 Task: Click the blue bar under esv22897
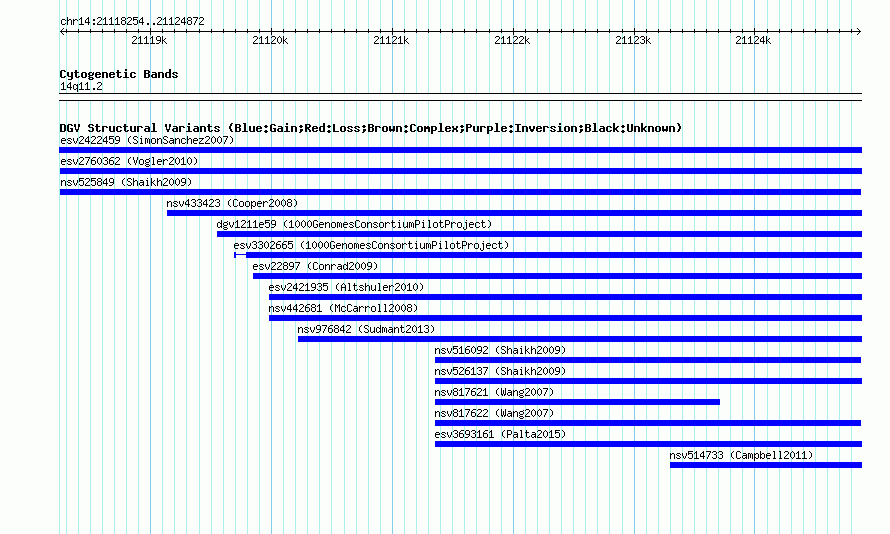point(557,276)
